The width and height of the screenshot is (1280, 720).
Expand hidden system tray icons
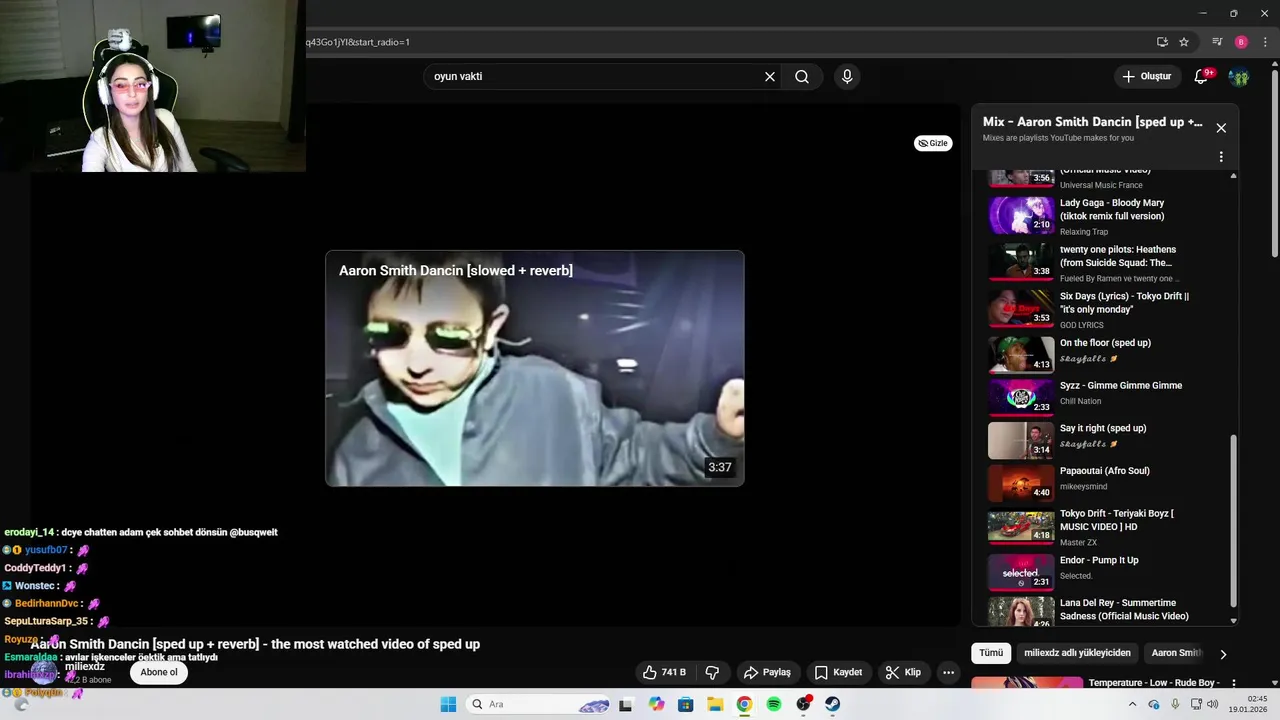coord(1132,704)
